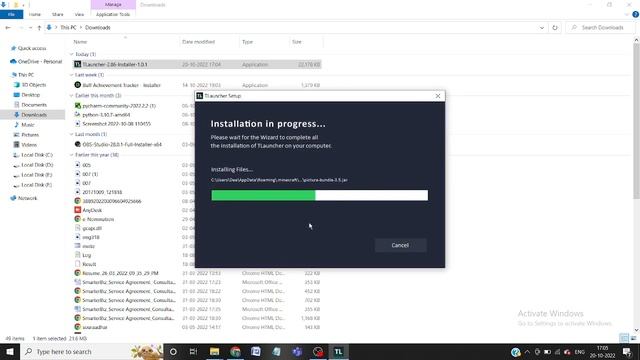Image resolution: width=640 pixels, height=360 pixels.
Task: Collapse Earlier this month group chevron
Action: [x=71, y=96]
